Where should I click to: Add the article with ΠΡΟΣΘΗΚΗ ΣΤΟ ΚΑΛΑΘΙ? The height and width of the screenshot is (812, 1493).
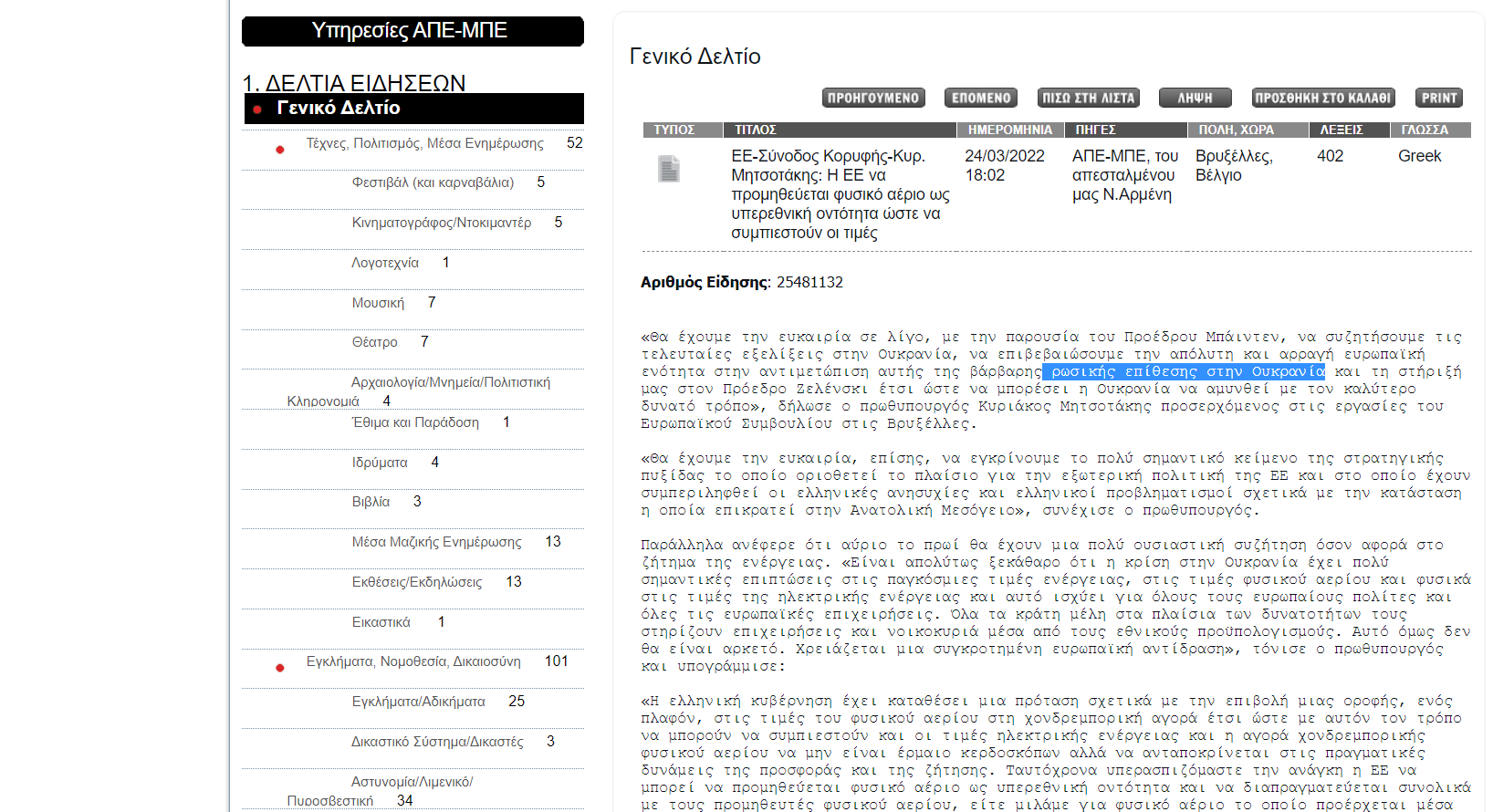1322,98
